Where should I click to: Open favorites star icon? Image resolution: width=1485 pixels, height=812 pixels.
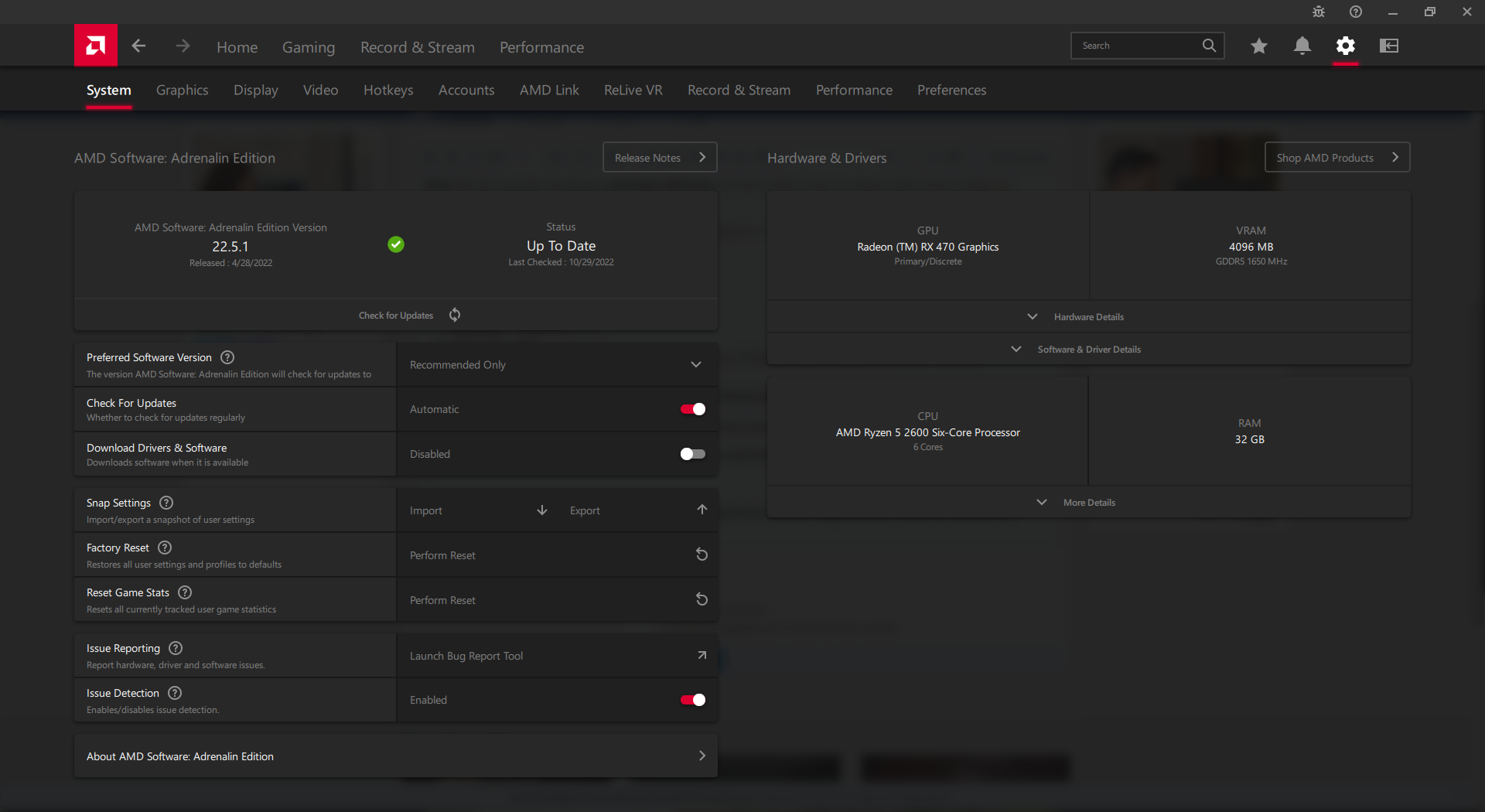pyautogui.click(x=1259, y=46)
